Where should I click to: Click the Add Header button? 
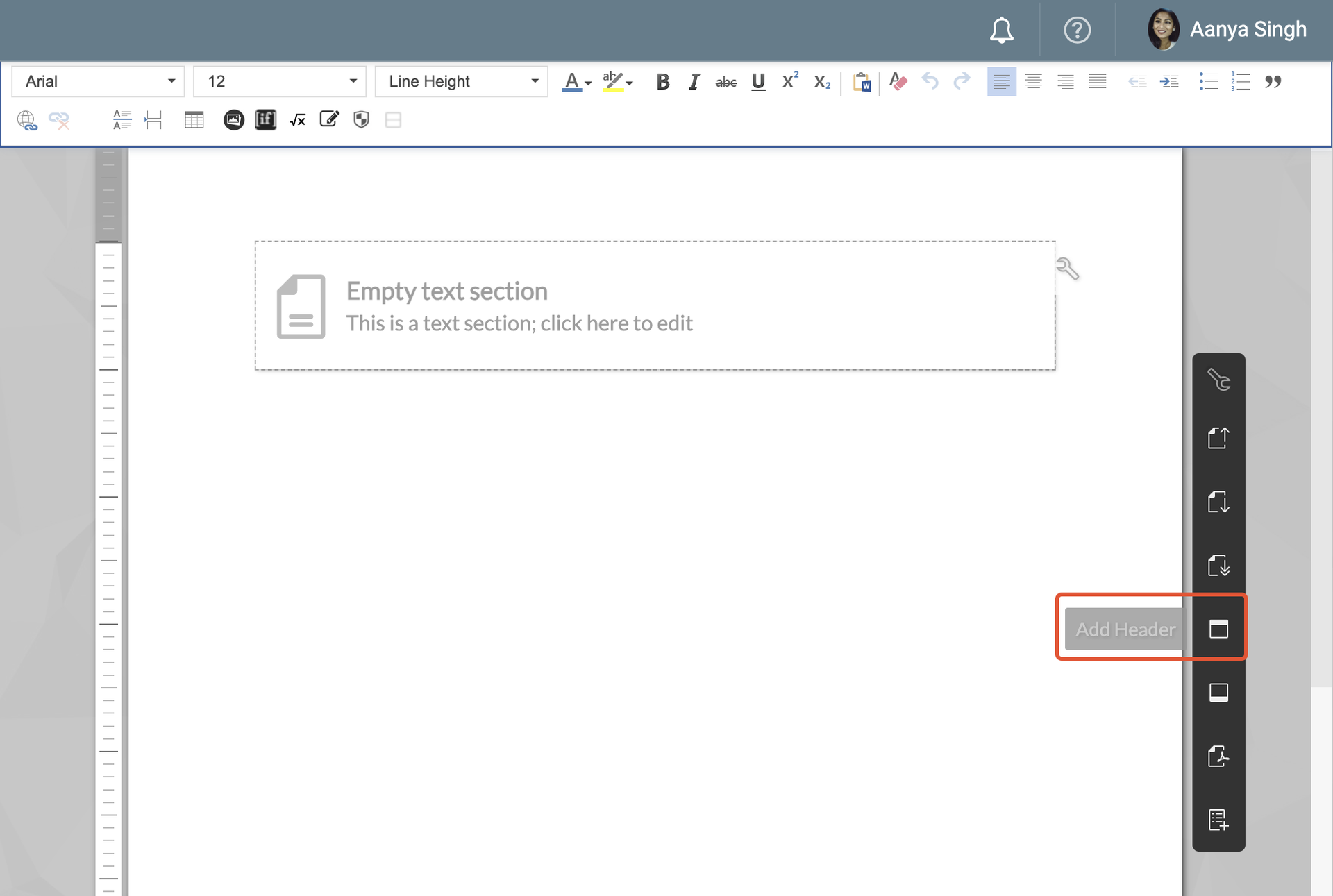(x=1125, y=629)
